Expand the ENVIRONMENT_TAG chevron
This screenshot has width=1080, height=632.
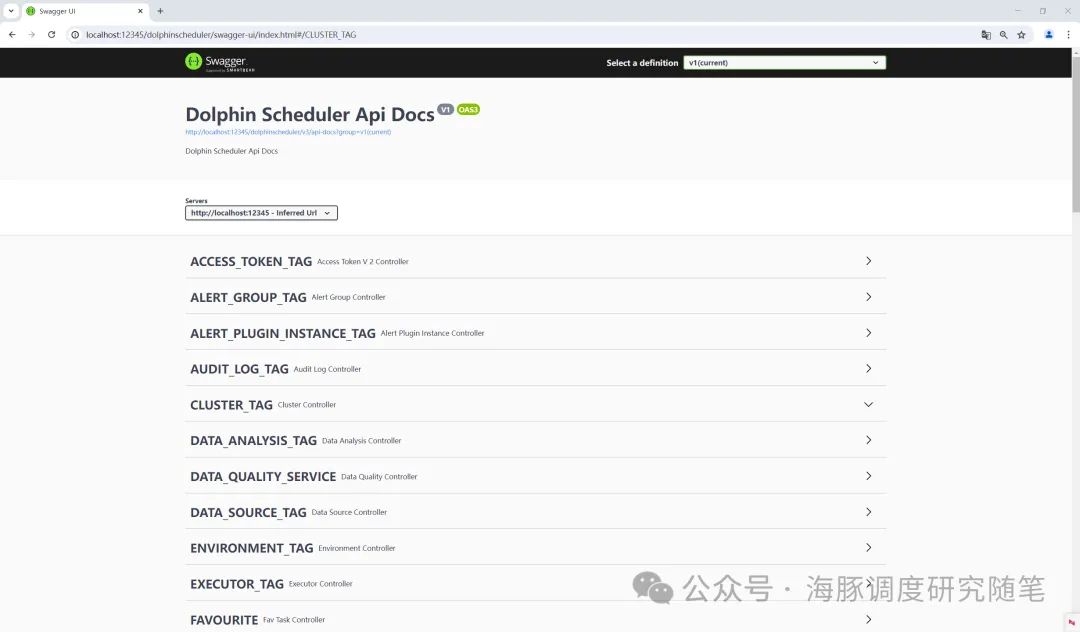(x=868, y=547)
